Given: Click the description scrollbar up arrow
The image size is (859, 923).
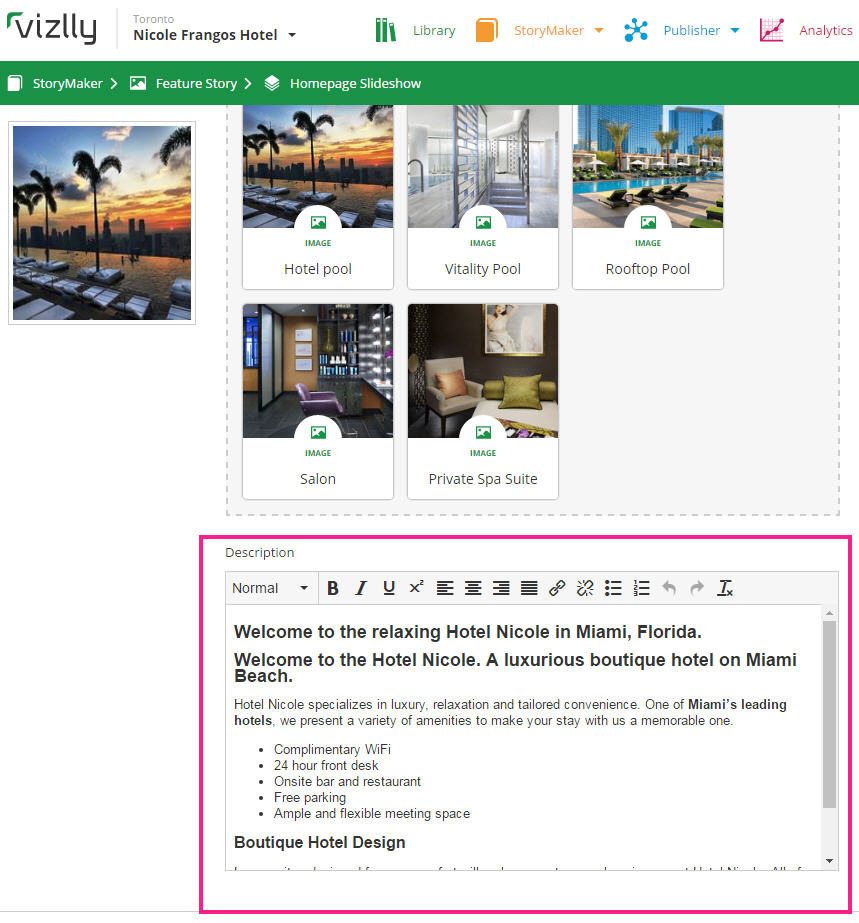Looking at the screenshot, I should click(x=829, y=613).
